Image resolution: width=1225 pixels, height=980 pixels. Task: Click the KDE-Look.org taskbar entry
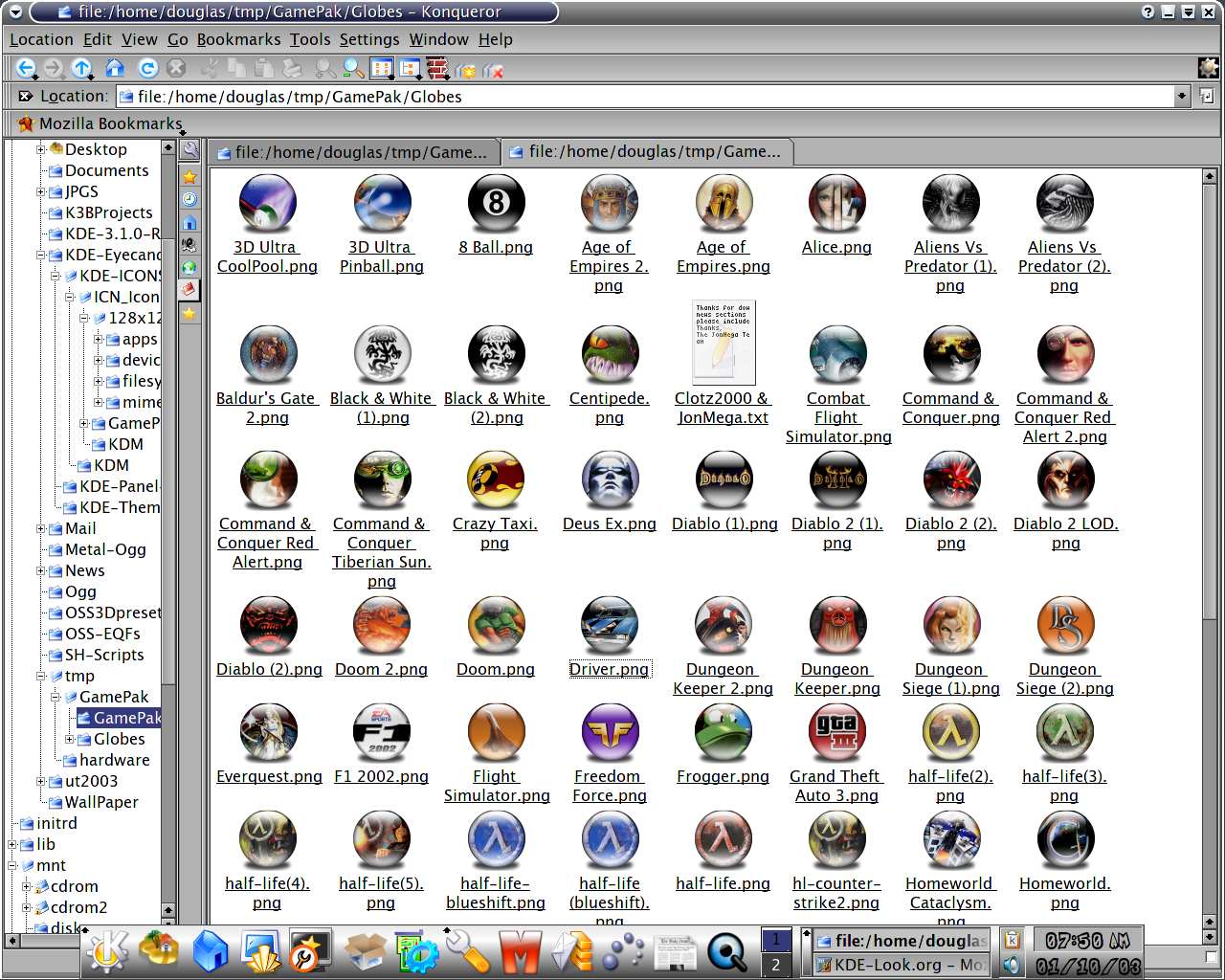(901, 965)
